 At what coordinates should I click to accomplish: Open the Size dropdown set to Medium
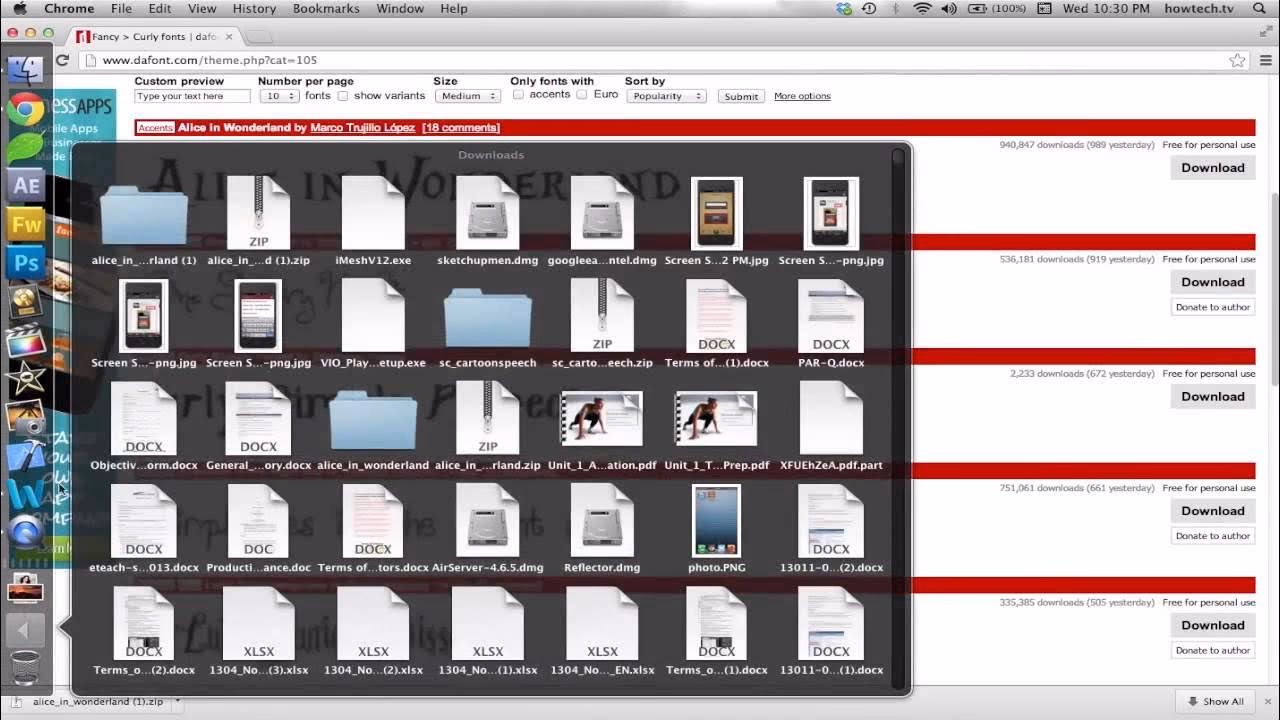[x=467, y=95]
